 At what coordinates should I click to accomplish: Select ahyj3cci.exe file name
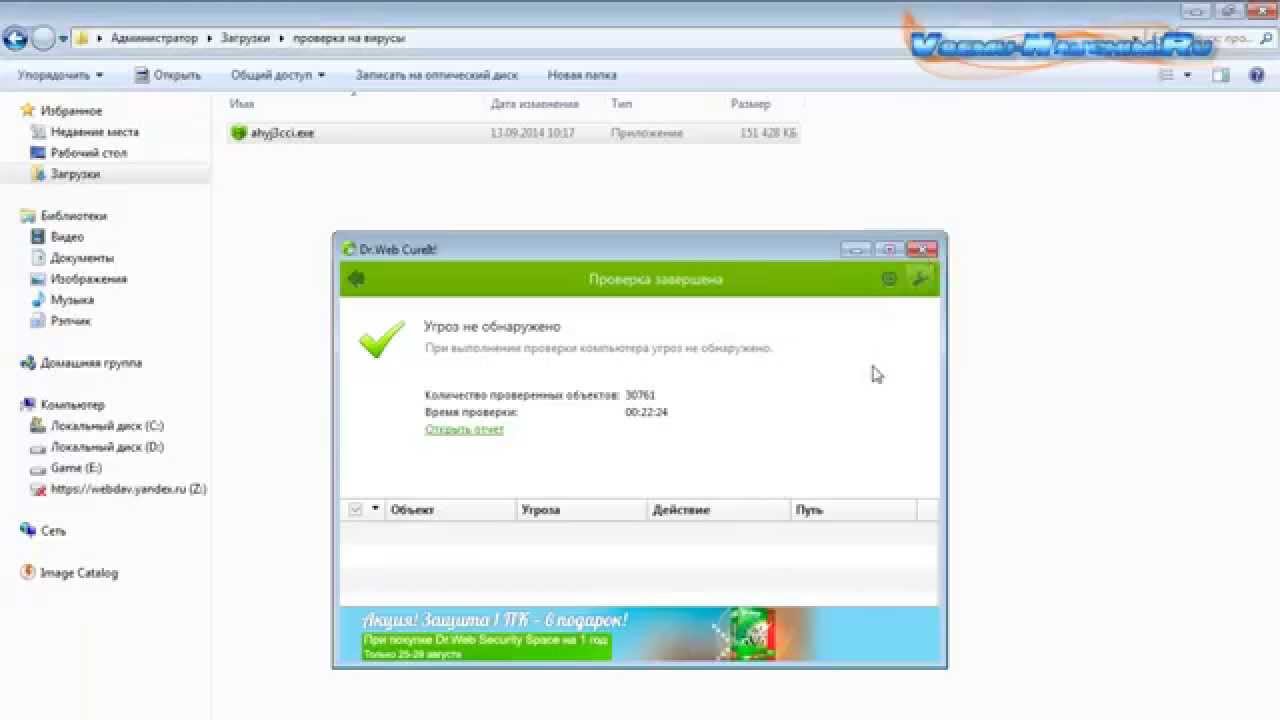coord(282,132)
